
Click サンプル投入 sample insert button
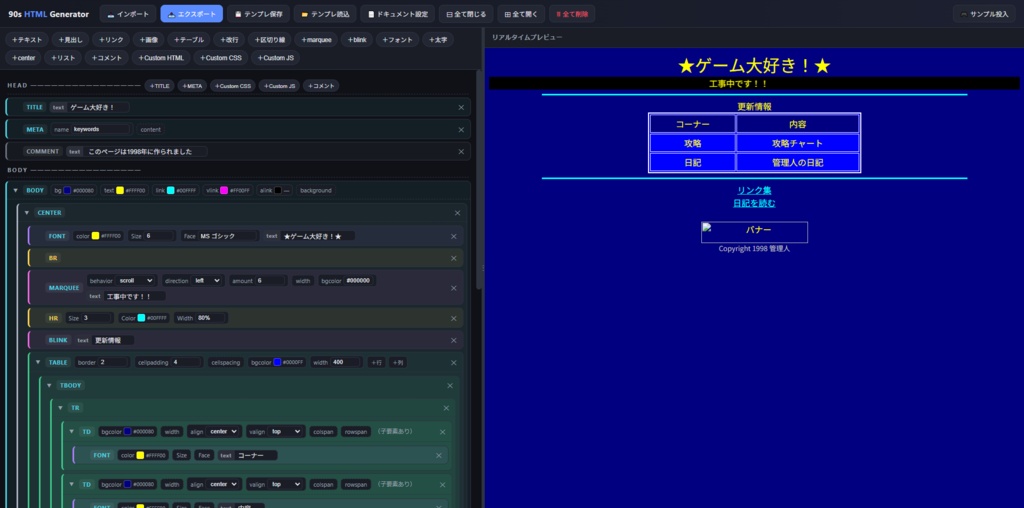coord(985,14)
